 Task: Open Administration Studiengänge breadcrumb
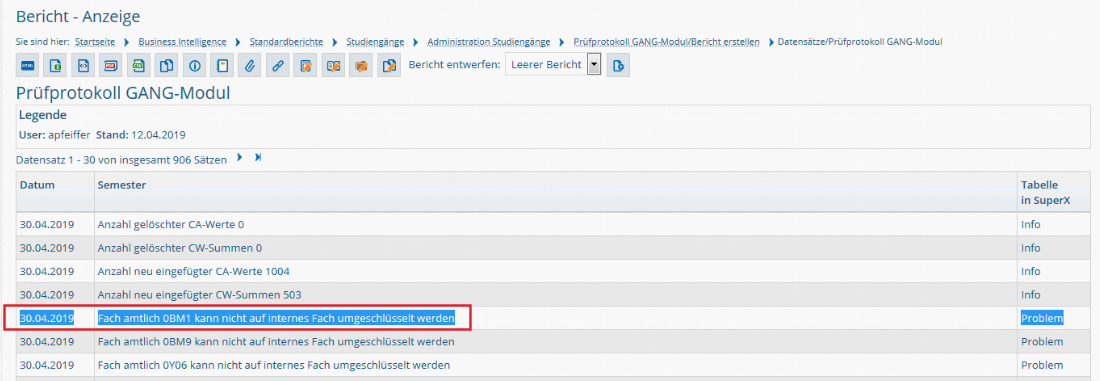click(x=488, y=41)
